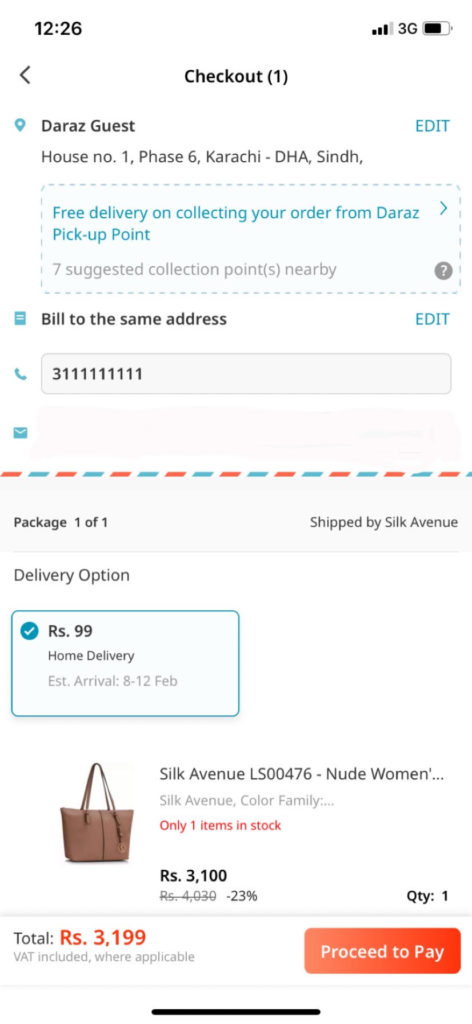Edit the Daraz Guest shipping address
The image size is (472, 1024).
coord(432,126)
